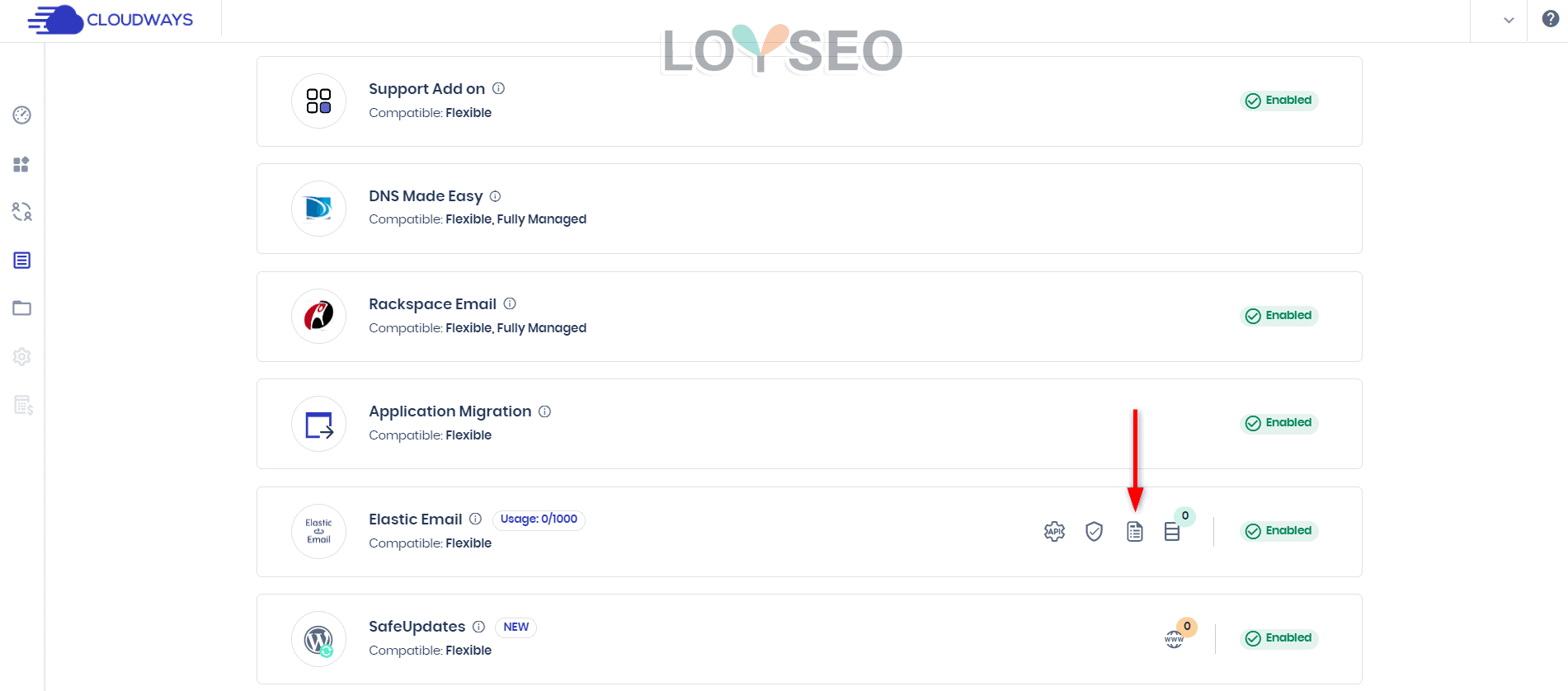
Task: Select the DNS Made Easy title
Action: coord(426,196)
